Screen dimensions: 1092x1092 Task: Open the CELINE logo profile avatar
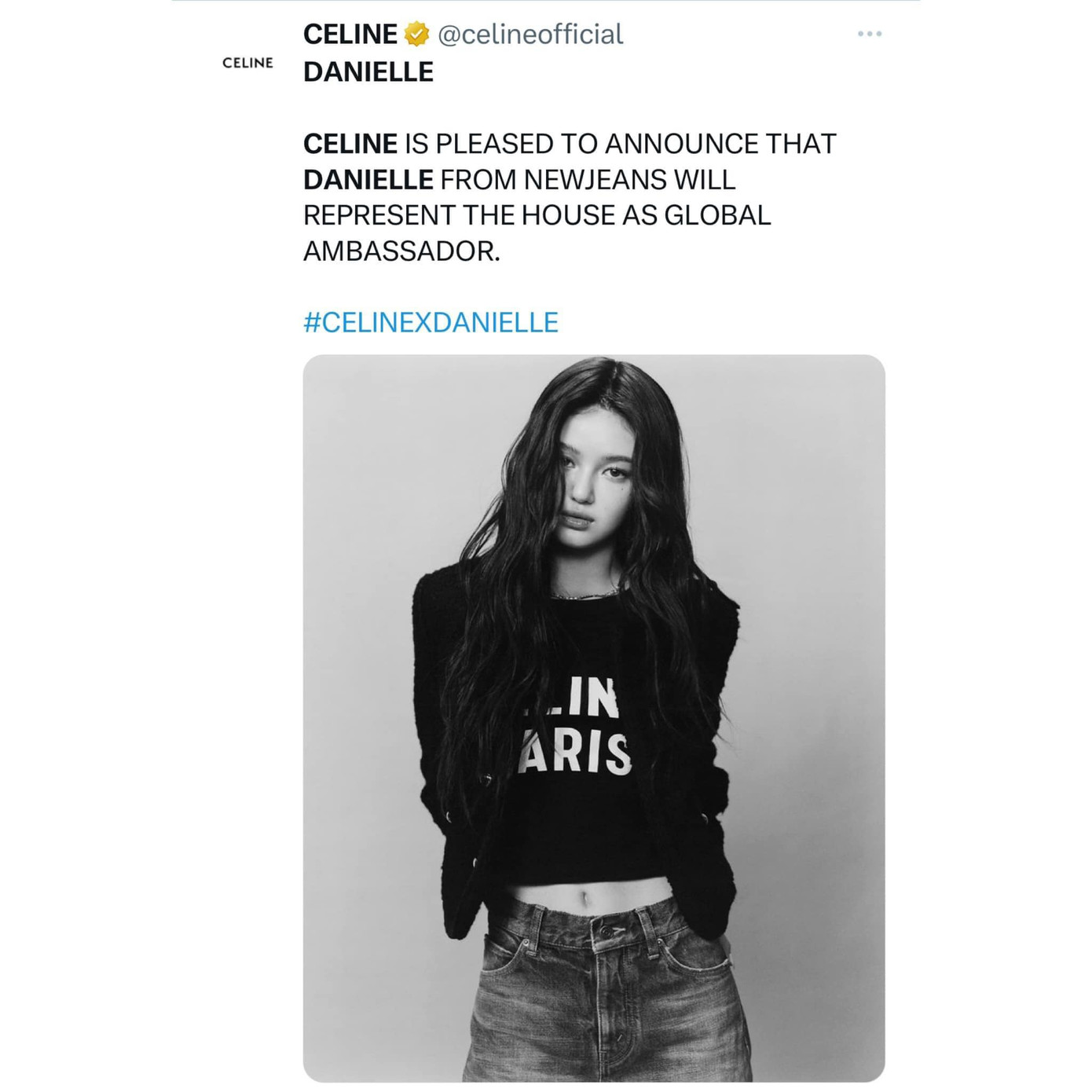pyautogui.click(x=247, y=63)
